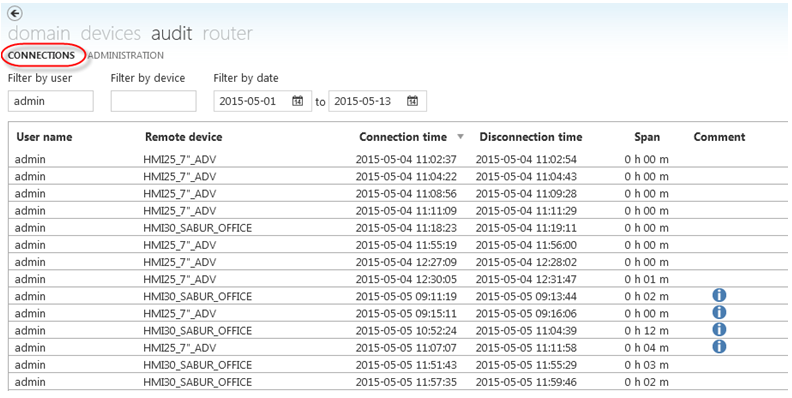This screenshot has height=398, width=792.
Task: Click the empty Filter by device field
Action: (x=154, y=101)
